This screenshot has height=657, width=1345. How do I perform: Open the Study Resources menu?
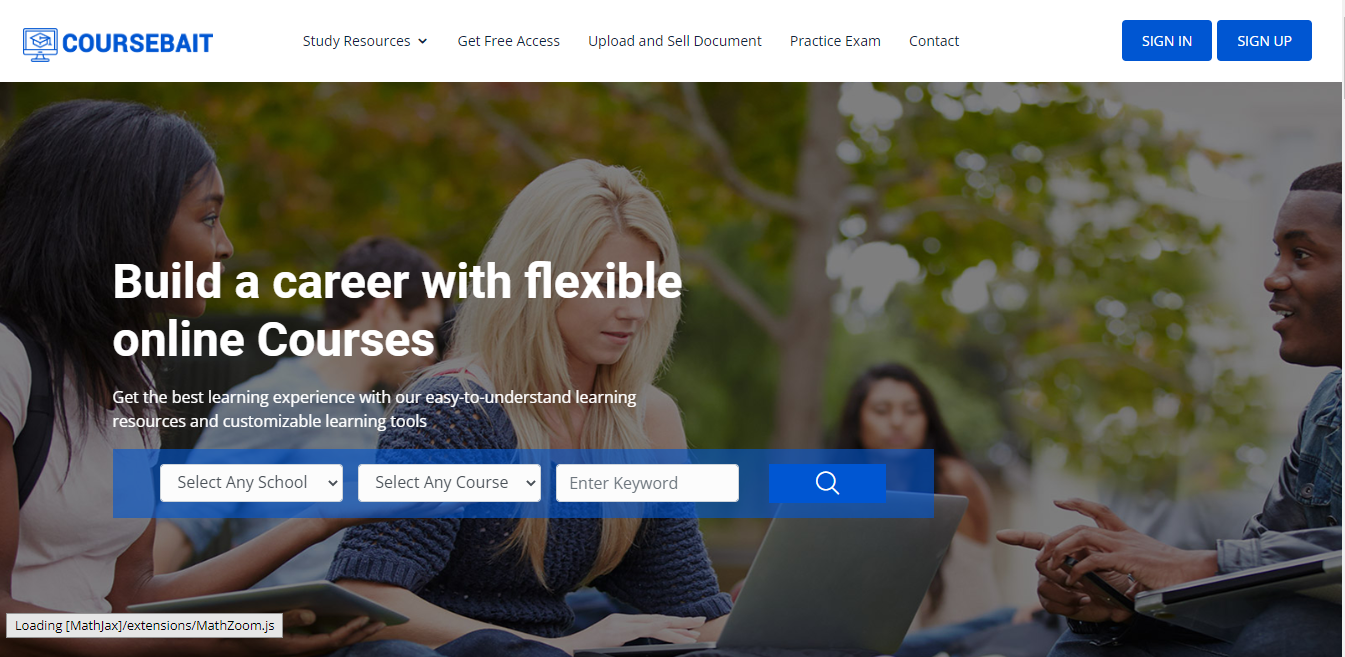click(365, 41)
